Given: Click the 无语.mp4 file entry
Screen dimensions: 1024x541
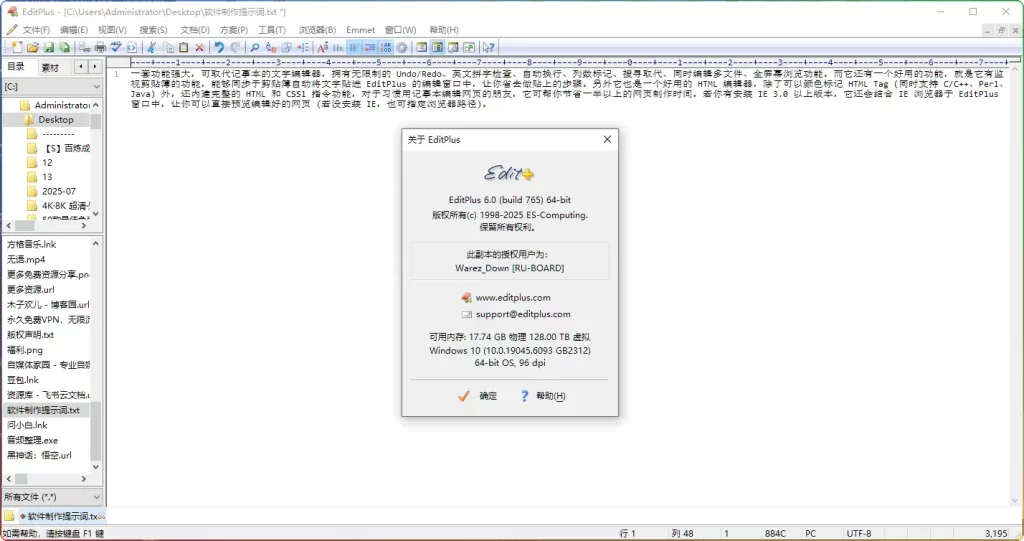Looking at the screenshot, I should [26, 259].
